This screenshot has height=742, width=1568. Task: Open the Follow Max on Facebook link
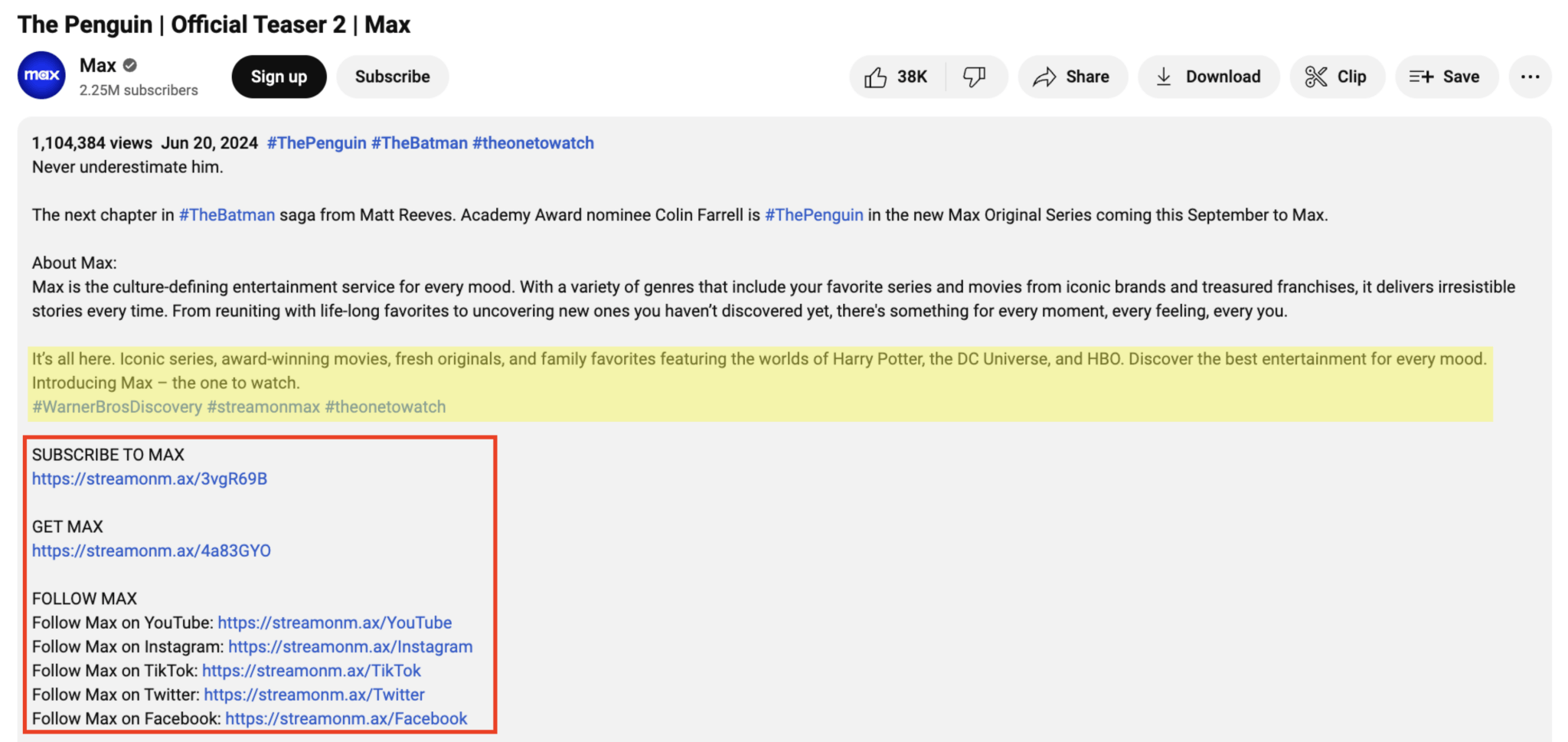click(346, 718)
